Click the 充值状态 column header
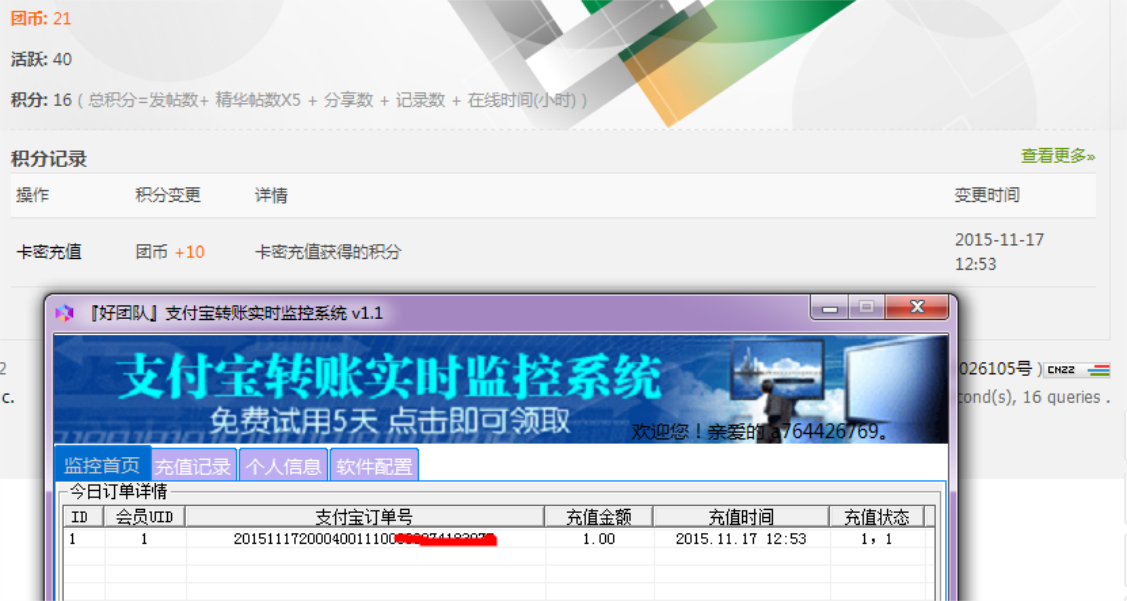 (876, 517)
